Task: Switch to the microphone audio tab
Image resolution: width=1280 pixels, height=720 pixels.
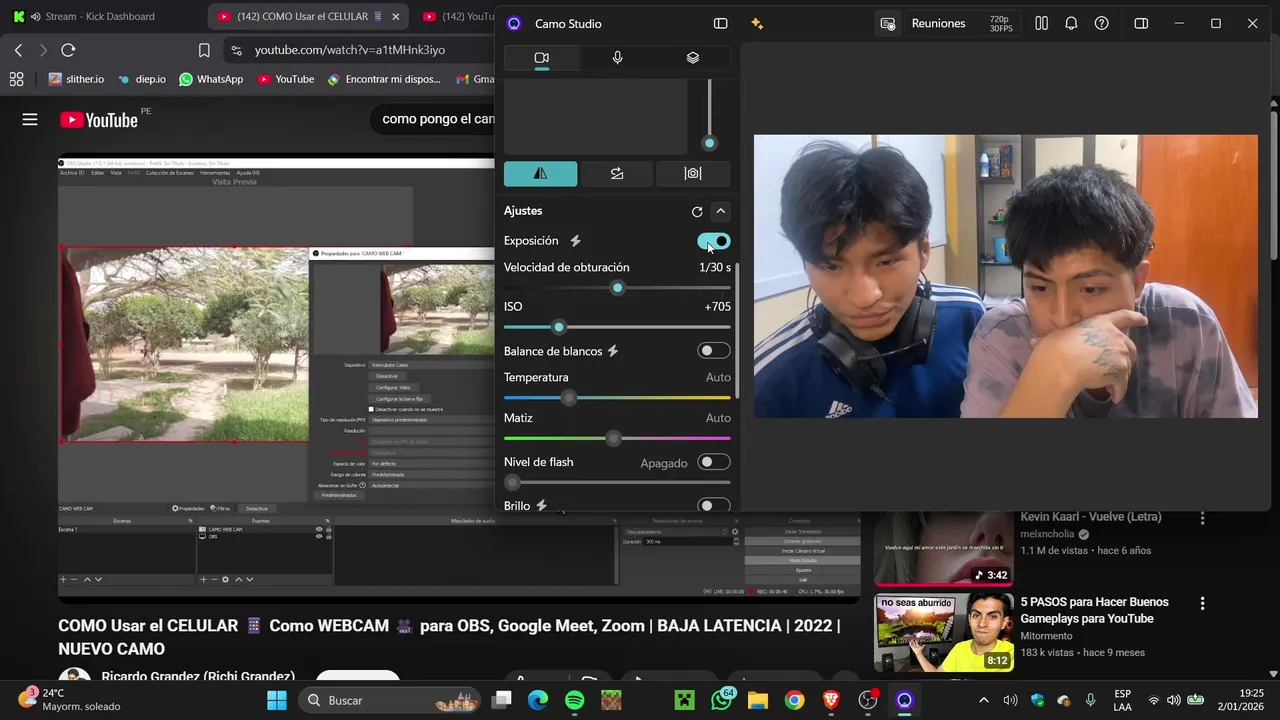Action: pos(617,58)
